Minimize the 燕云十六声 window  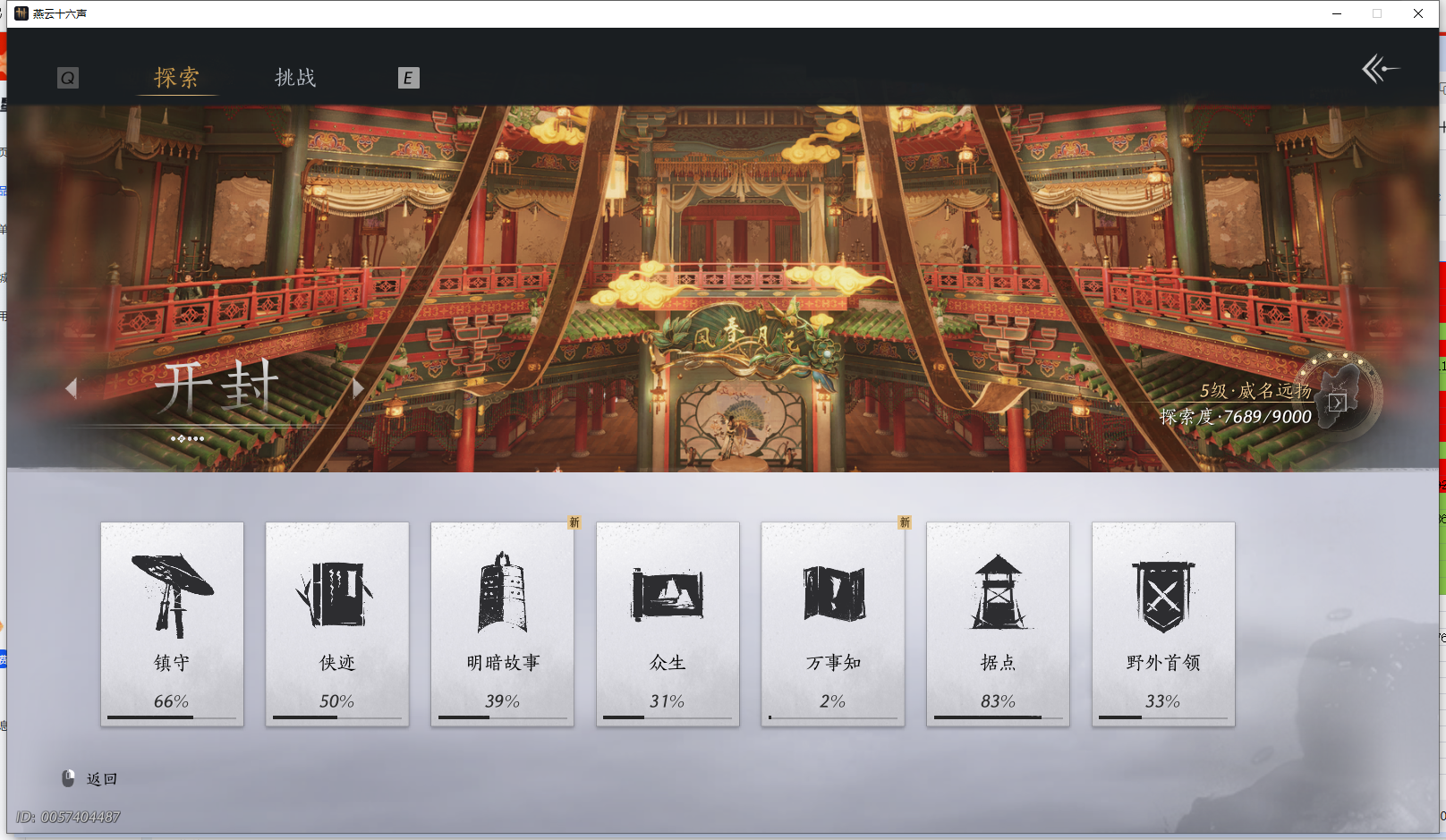(1337, 13)
